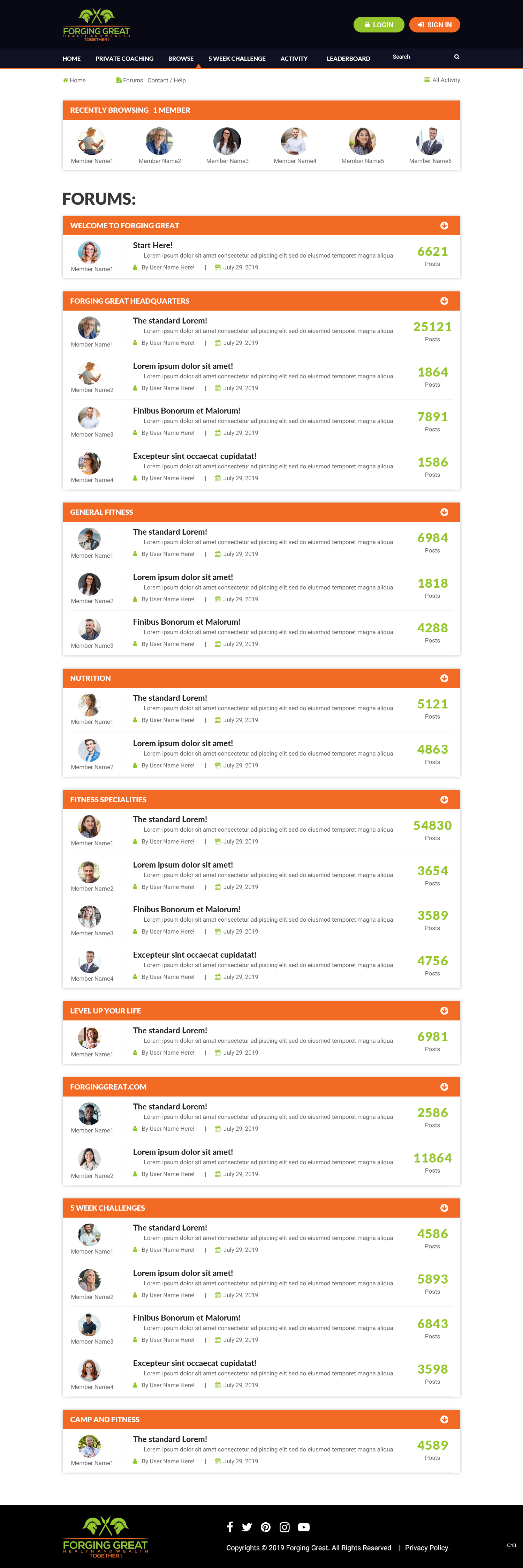Click the Pinterest icon in footer
The width and height of the screenshot is (523, 1568).
tap(266, 1526)
